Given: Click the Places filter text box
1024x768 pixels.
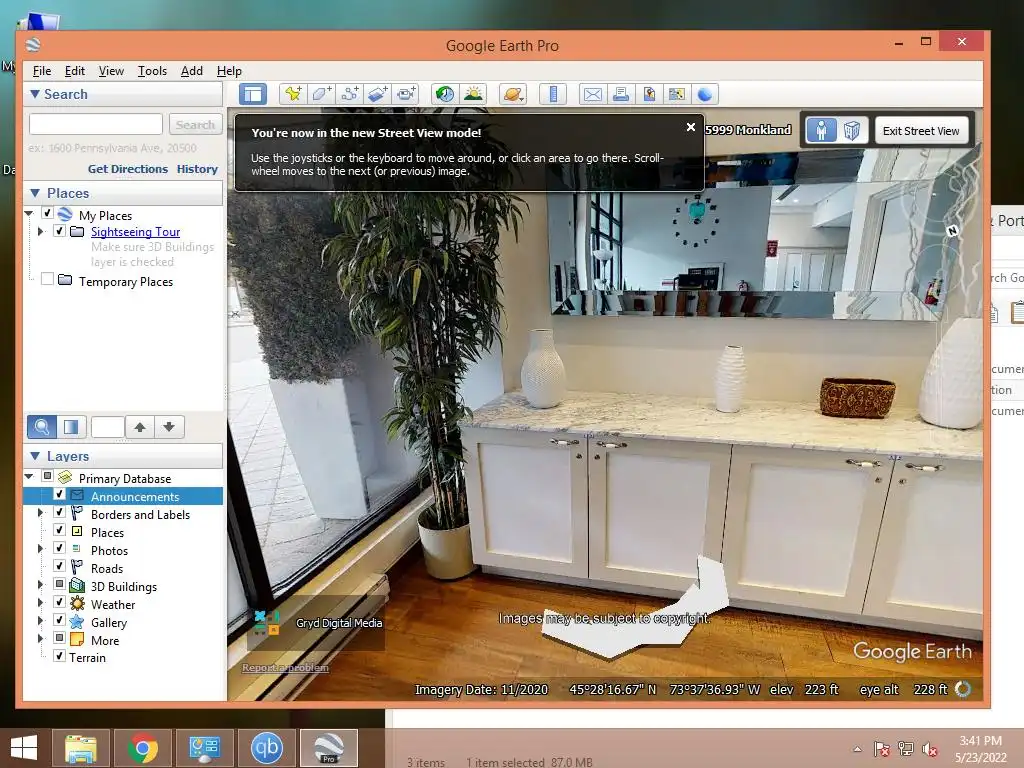Looking at the screenshot, I should (x=108, y=427).
